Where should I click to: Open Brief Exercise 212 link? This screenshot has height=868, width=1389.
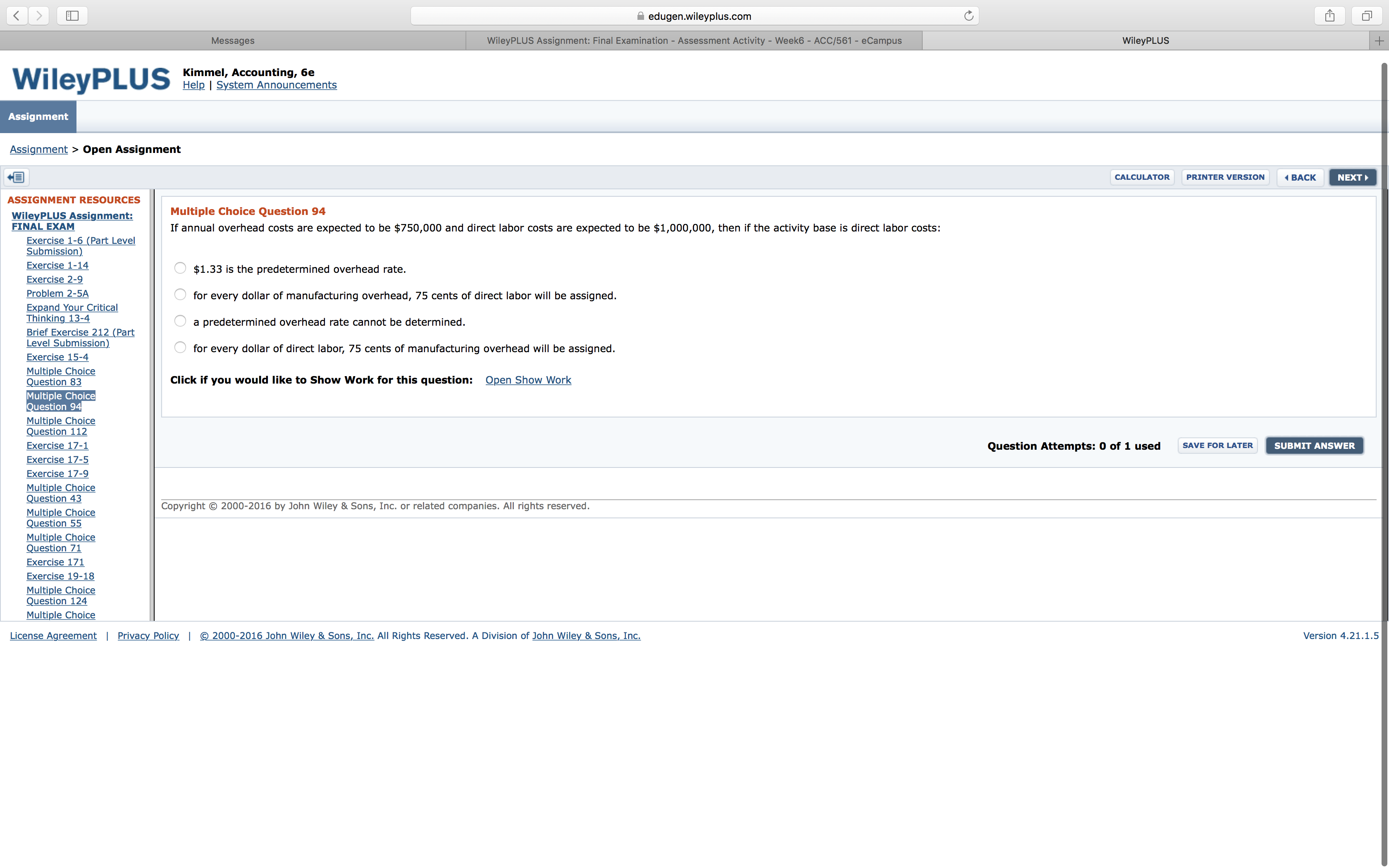pos(80,338)
